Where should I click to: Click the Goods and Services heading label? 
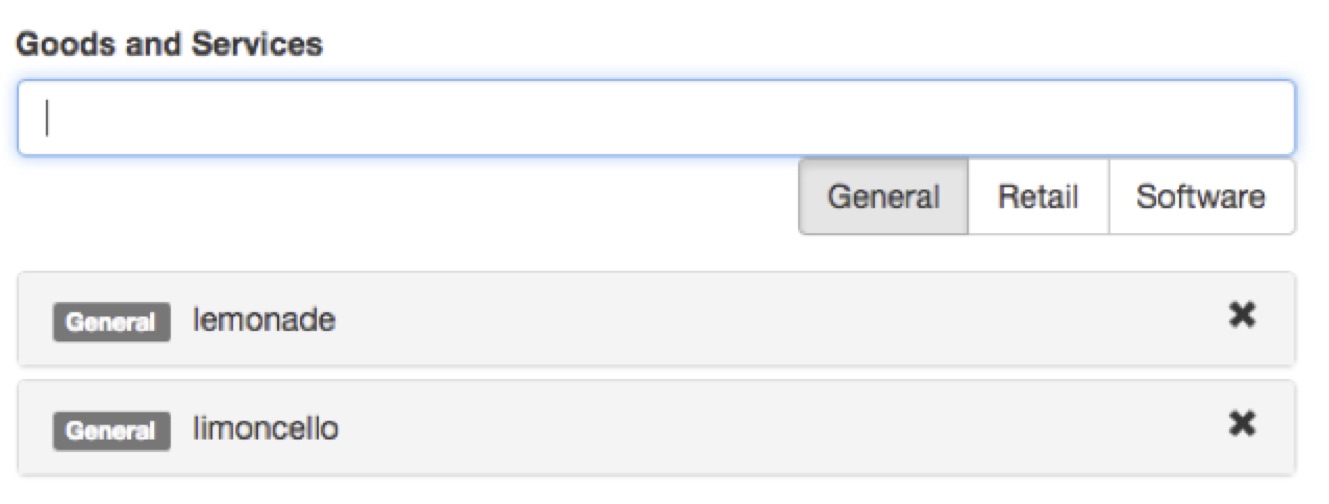(169, 45)
